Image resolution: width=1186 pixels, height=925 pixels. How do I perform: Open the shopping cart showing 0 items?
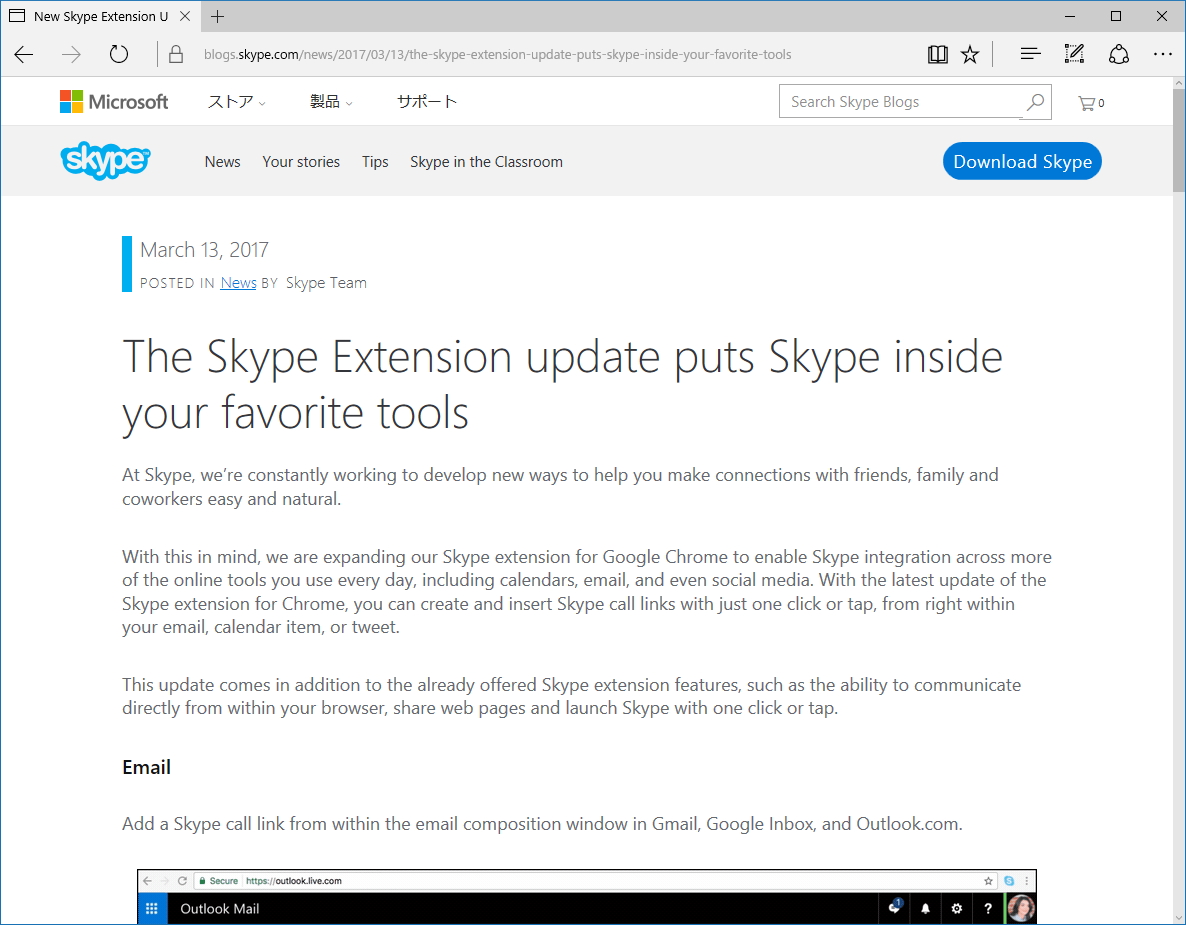(x=1090, y=102)
